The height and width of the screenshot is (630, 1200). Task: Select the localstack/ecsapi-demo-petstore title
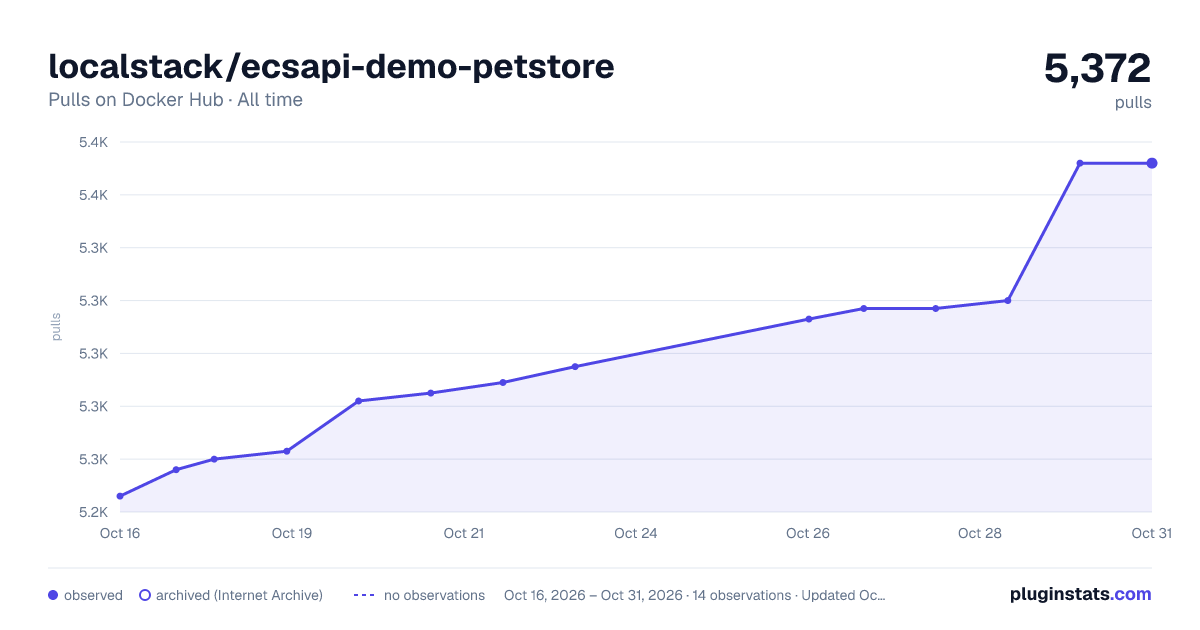[x=331, y=66]
